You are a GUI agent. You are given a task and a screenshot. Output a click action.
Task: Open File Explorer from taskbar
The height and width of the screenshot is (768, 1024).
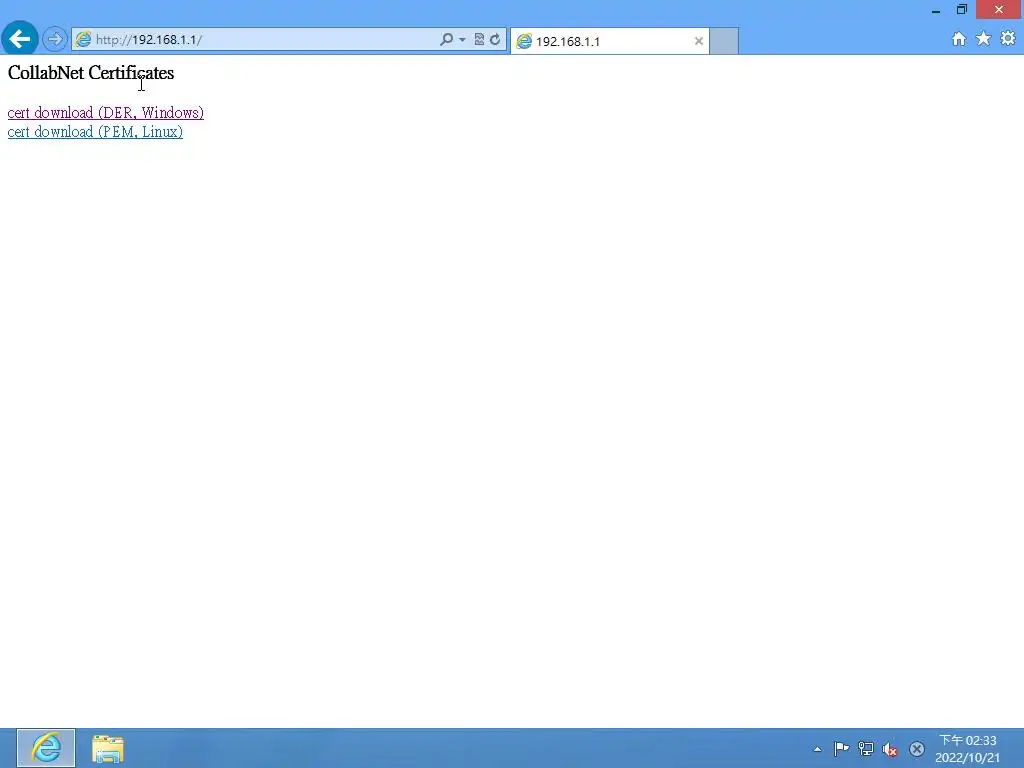click(x=108, y=748)
